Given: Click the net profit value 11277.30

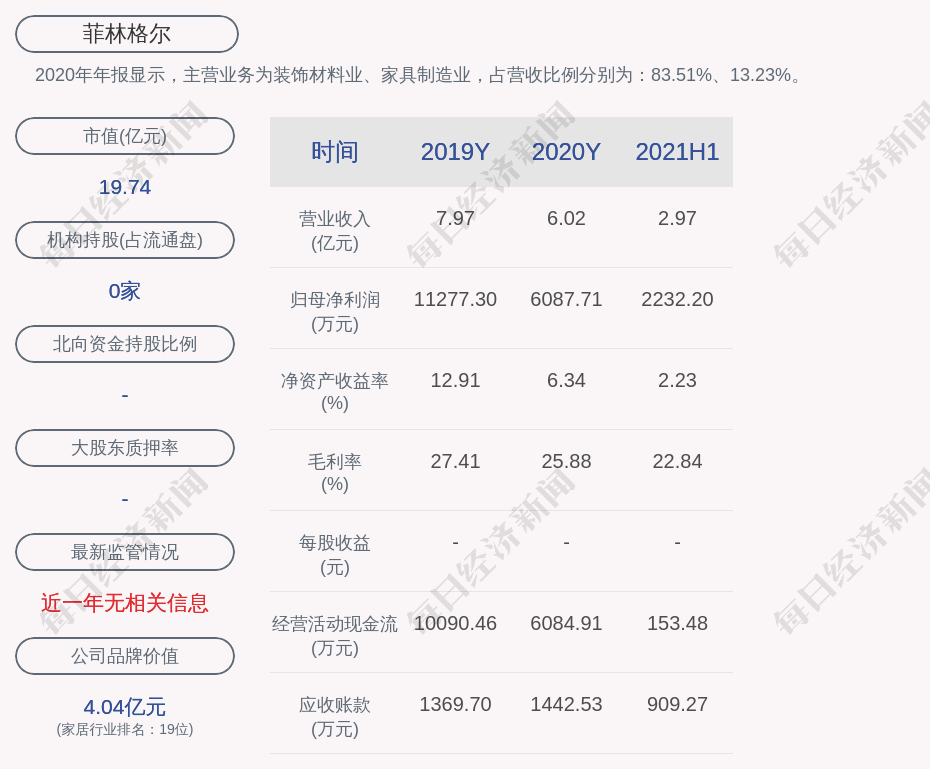Looking at the screenshot, I should [455, 299].
